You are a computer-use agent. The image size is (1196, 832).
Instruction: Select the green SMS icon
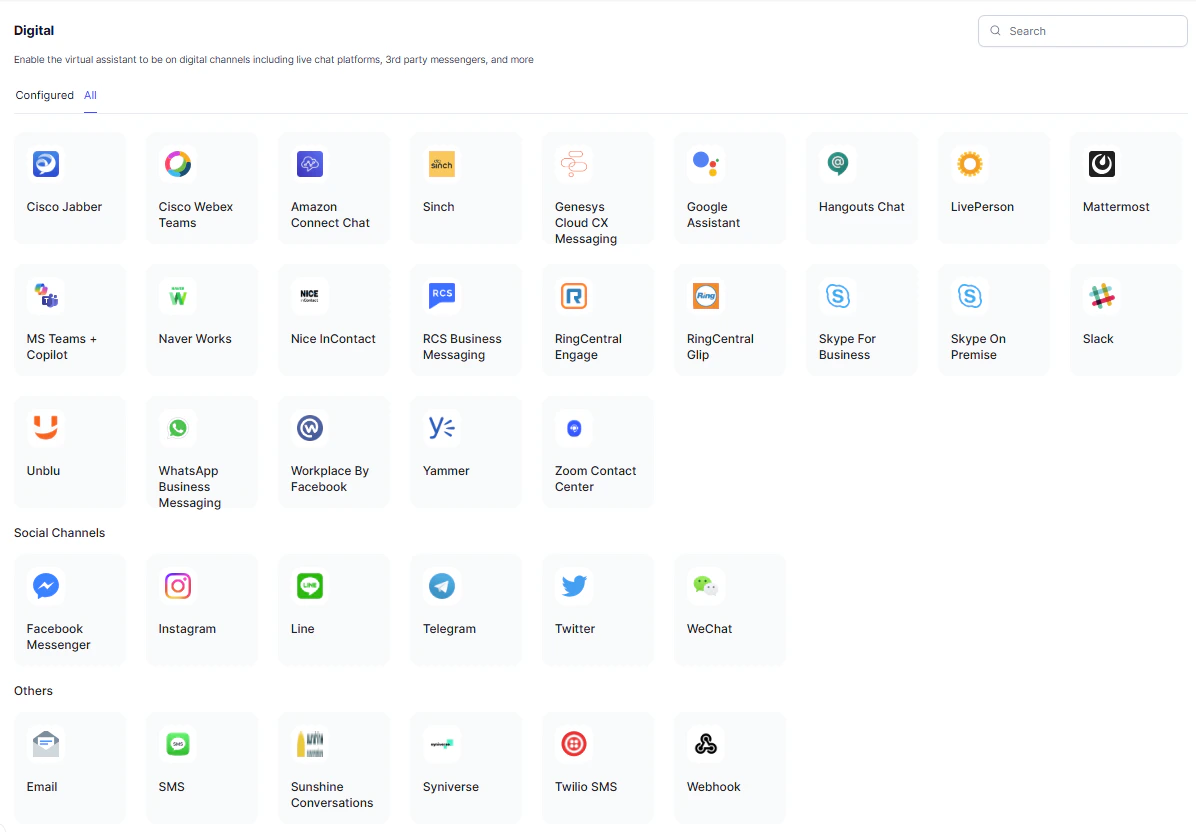click(178, 744)
